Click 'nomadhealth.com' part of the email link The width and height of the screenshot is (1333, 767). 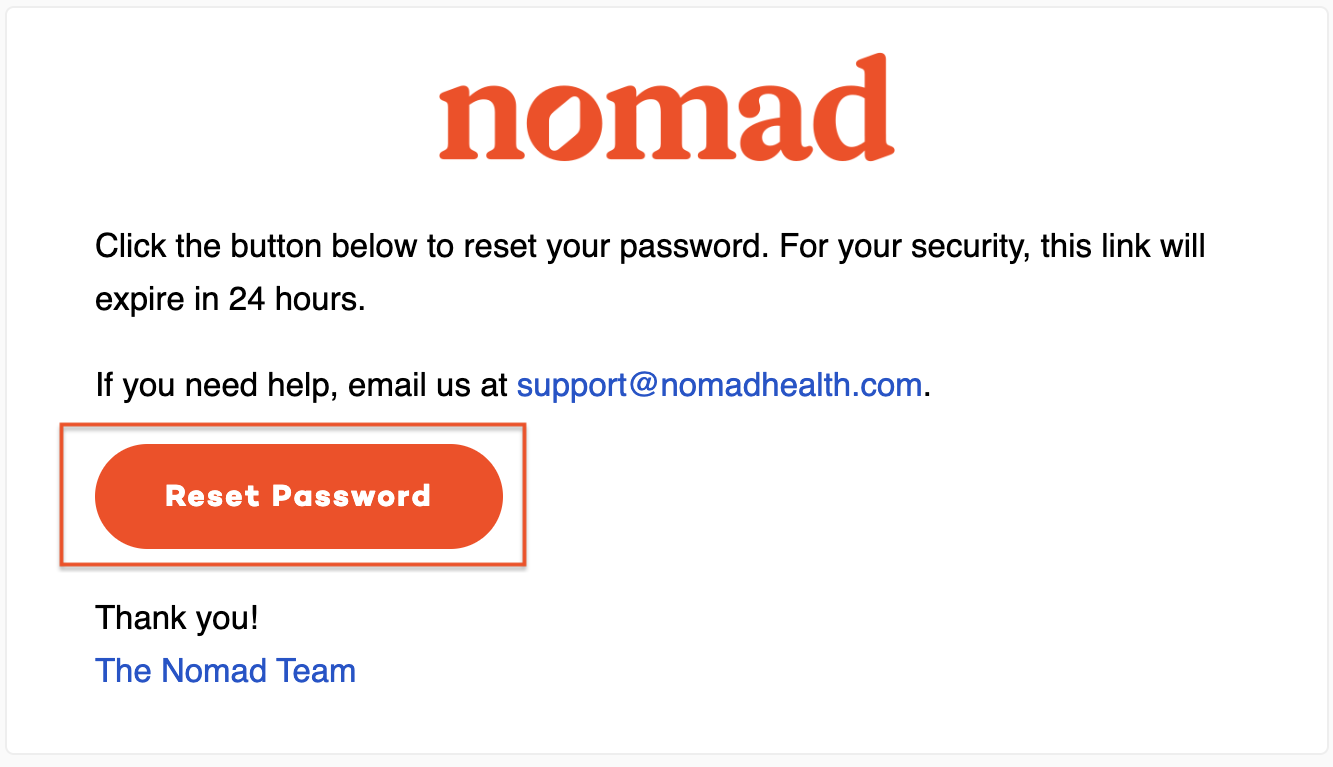791,385
